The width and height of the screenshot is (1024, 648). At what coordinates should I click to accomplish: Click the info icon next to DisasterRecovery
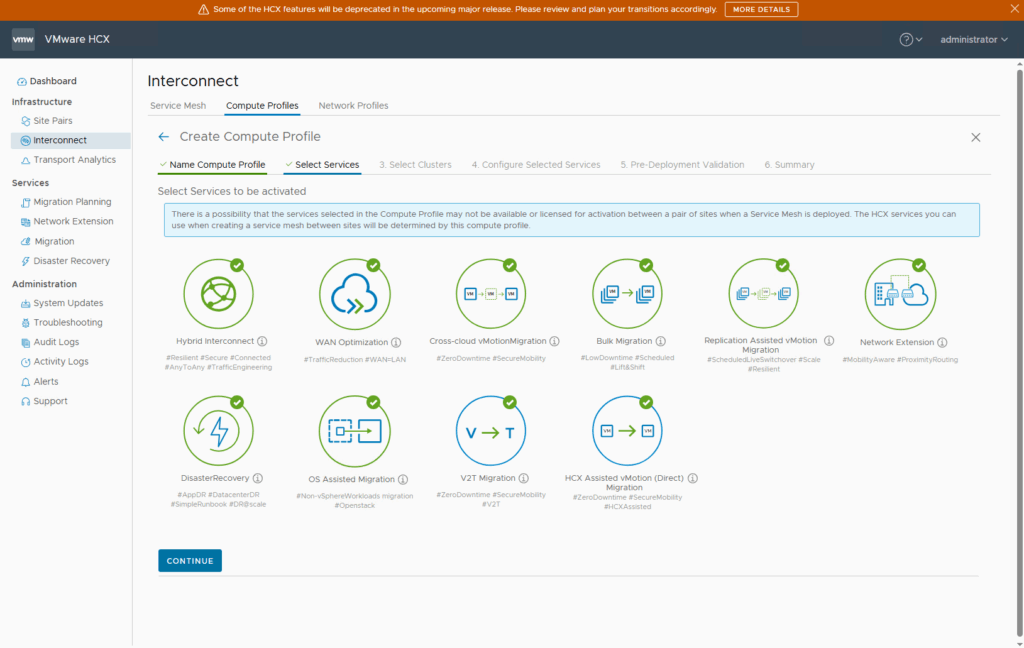point(258,478)
